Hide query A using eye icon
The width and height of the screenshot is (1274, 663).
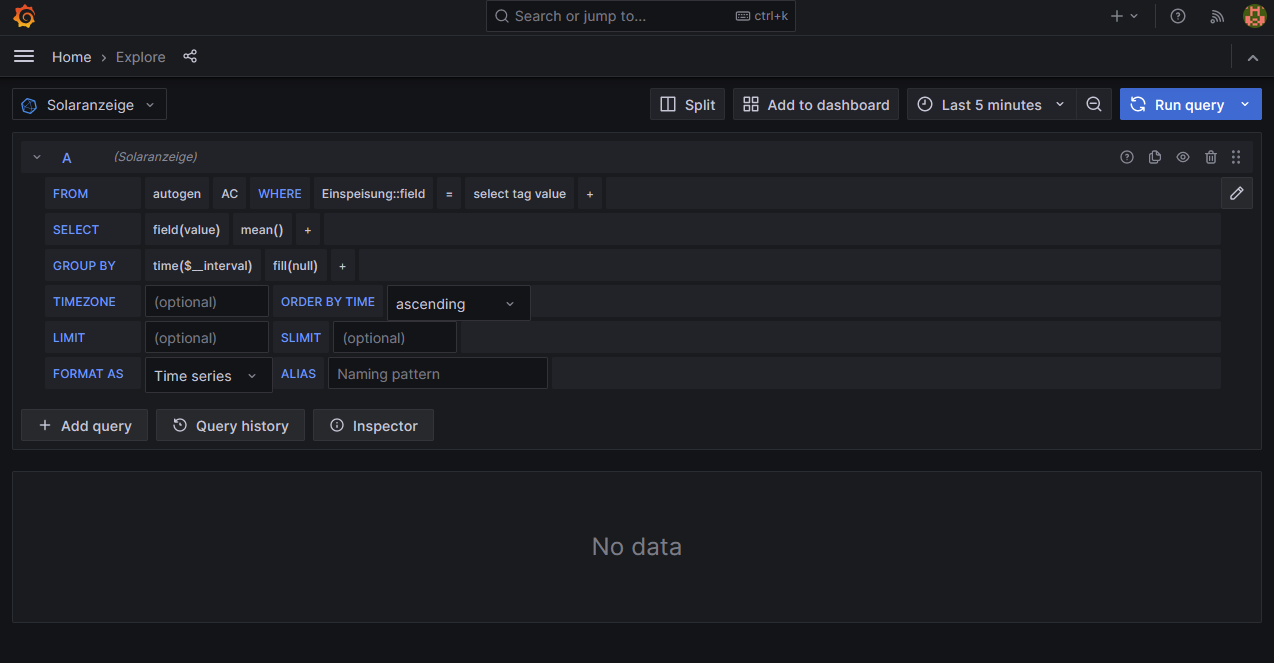click(x=1183, y=157)
